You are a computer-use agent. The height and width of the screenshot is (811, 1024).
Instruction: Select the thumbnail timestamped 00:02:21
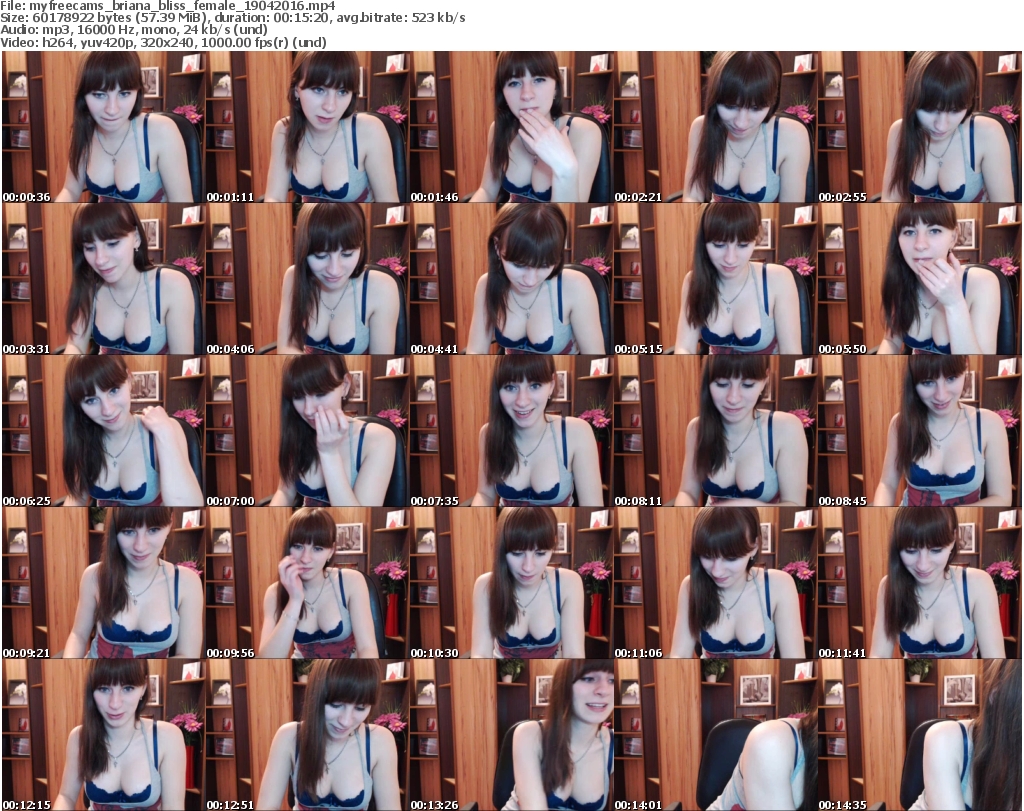(715, 127)
